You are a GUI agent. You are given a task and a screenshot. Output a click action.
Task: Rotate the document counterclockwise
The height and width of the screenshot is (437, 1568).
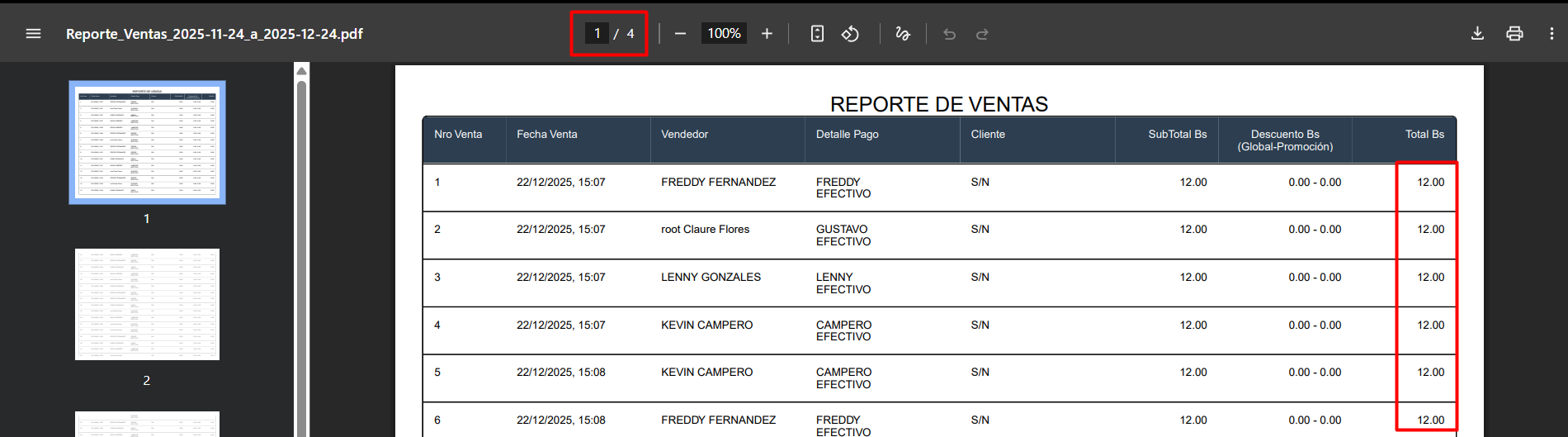click(850, 34)
